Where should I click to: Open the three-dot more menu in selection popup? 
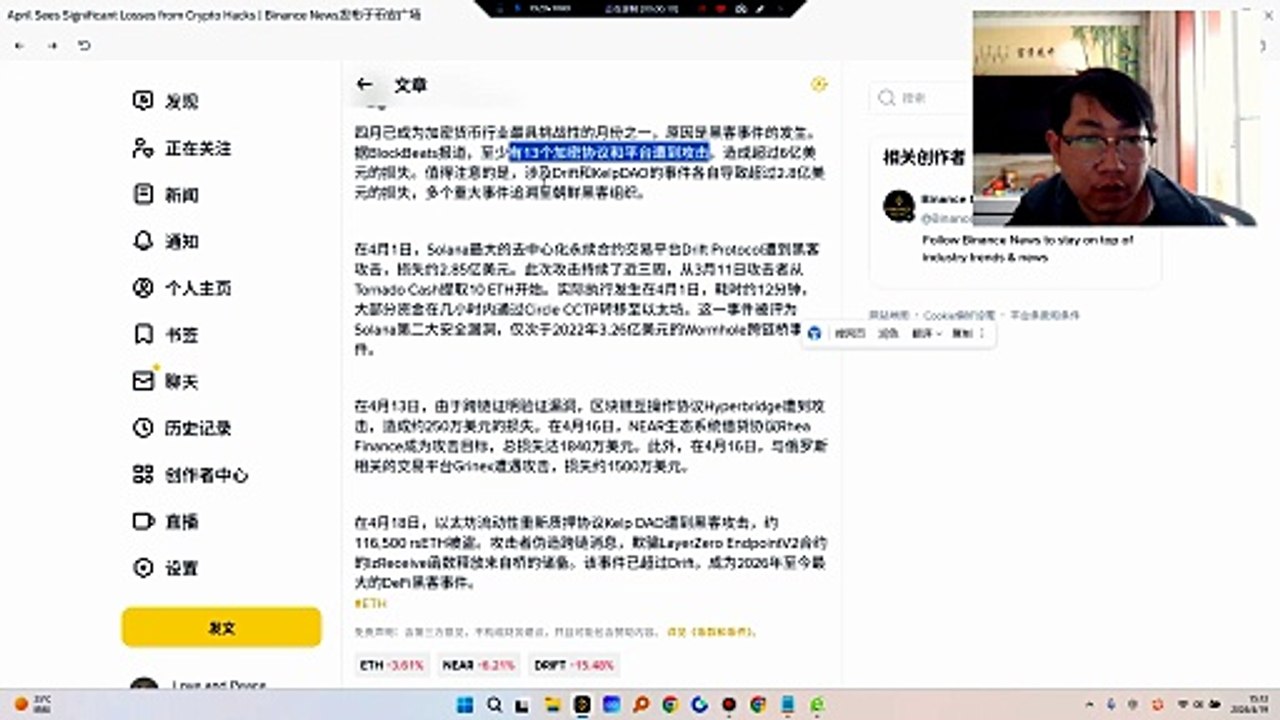983,333
